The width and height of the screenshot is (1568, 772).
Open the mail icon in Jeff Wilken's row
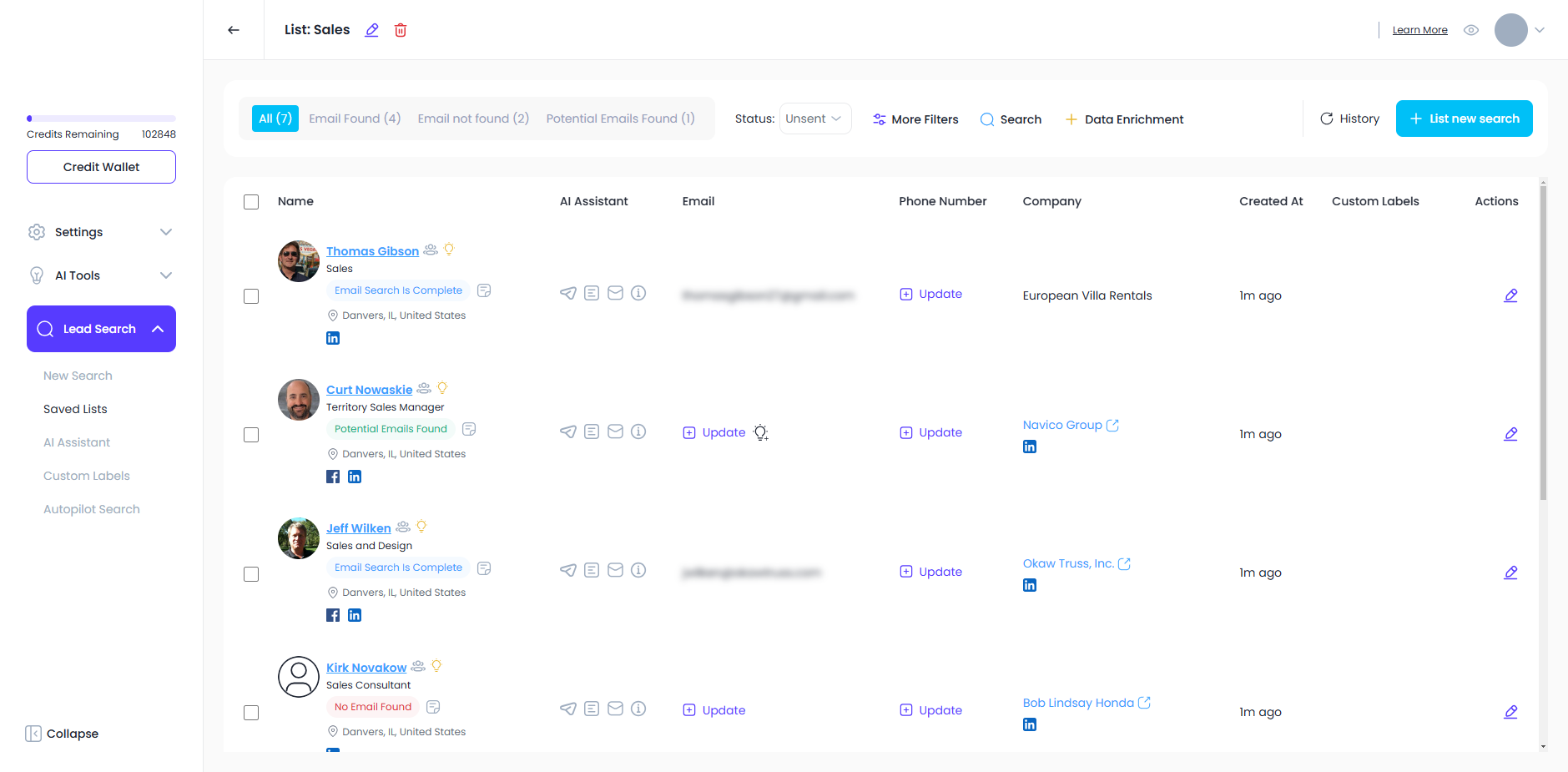tap(615, 570)
